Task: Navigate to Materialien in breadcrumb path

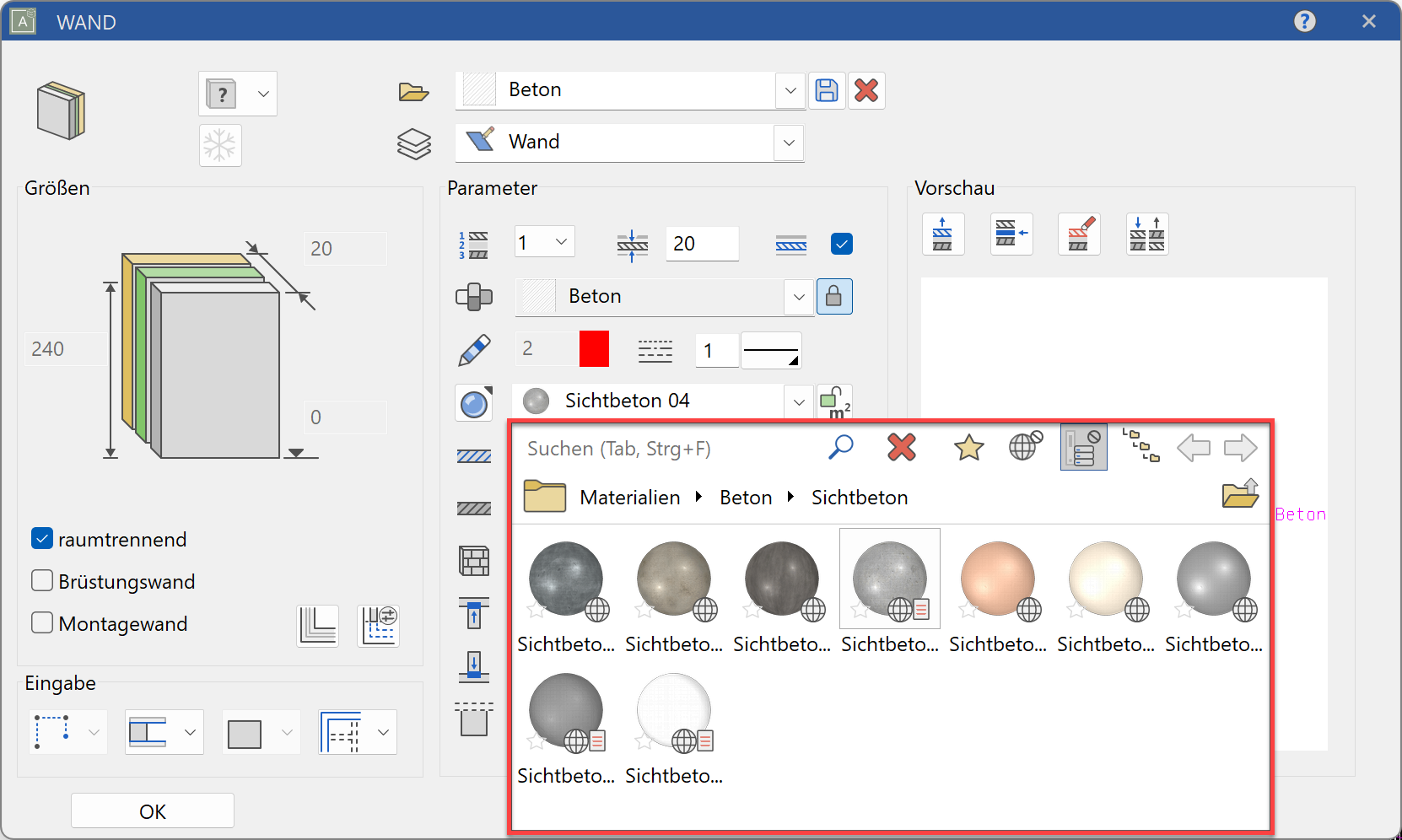Action: (x=629, y=498)
